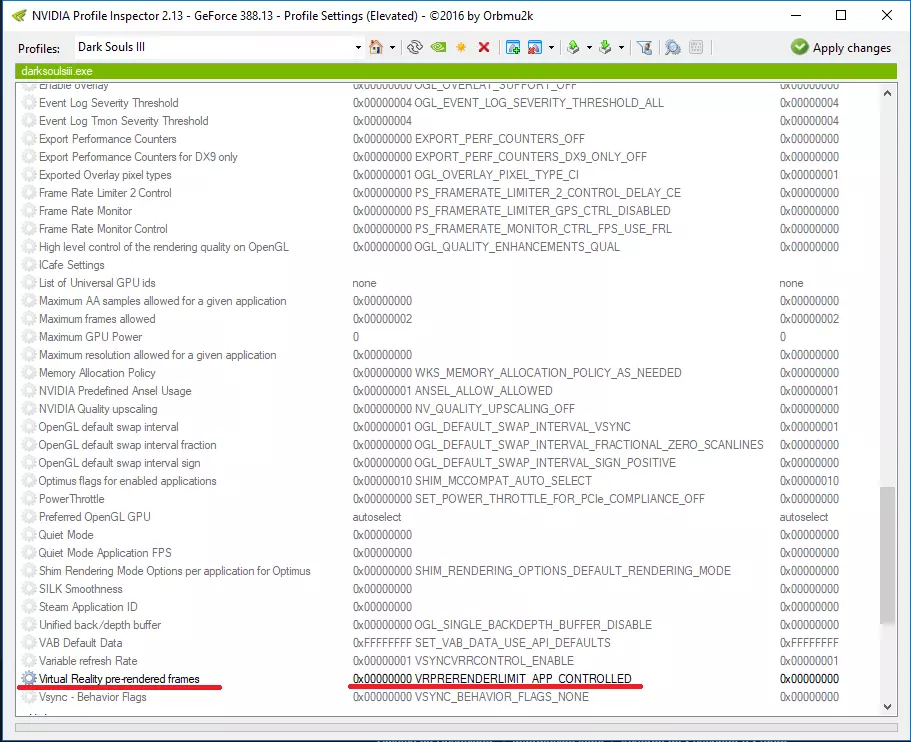Click the Apply changes button
This screenshot has width=911, height=742.
point(841,48)
